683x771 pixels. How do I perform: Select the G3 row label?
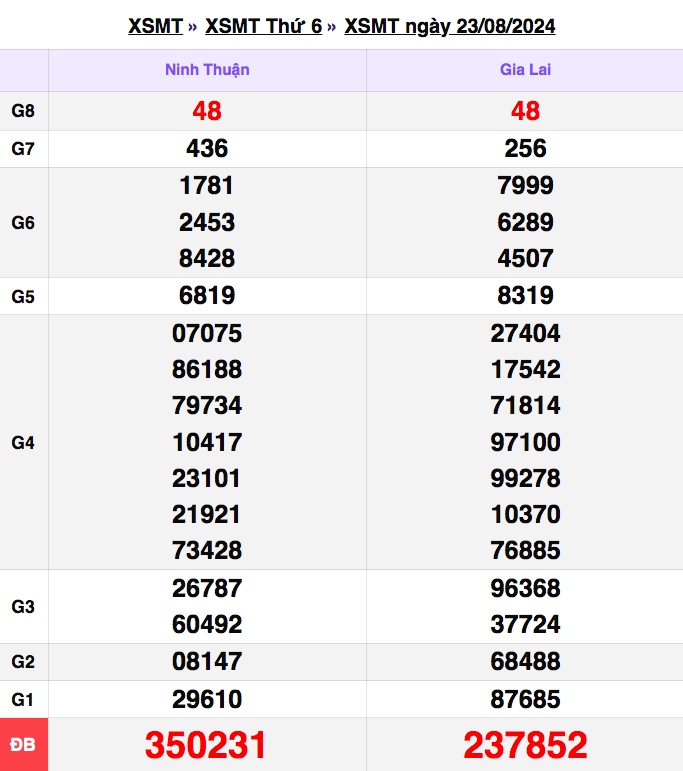click(x=23, y=607)
